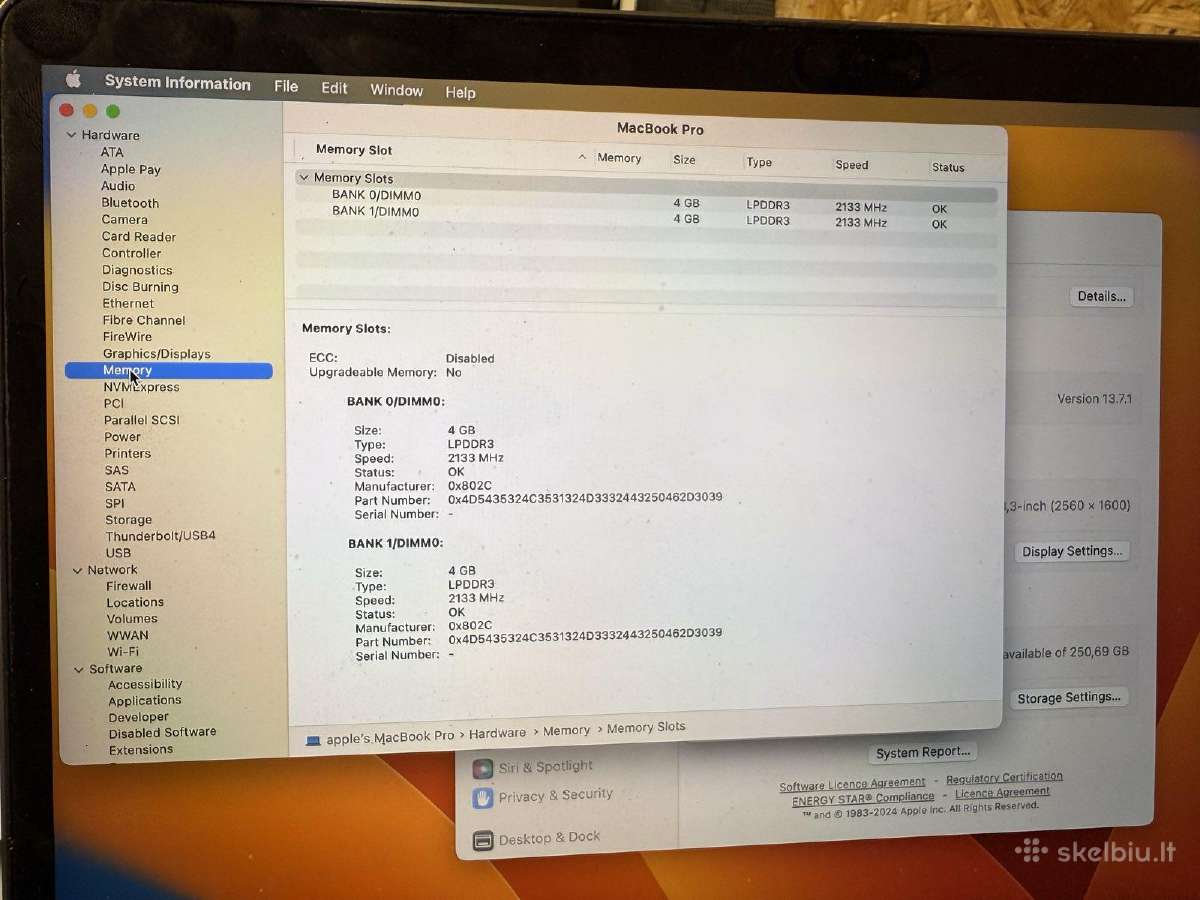Select FireWire in the sidebar

click(127, 337)
